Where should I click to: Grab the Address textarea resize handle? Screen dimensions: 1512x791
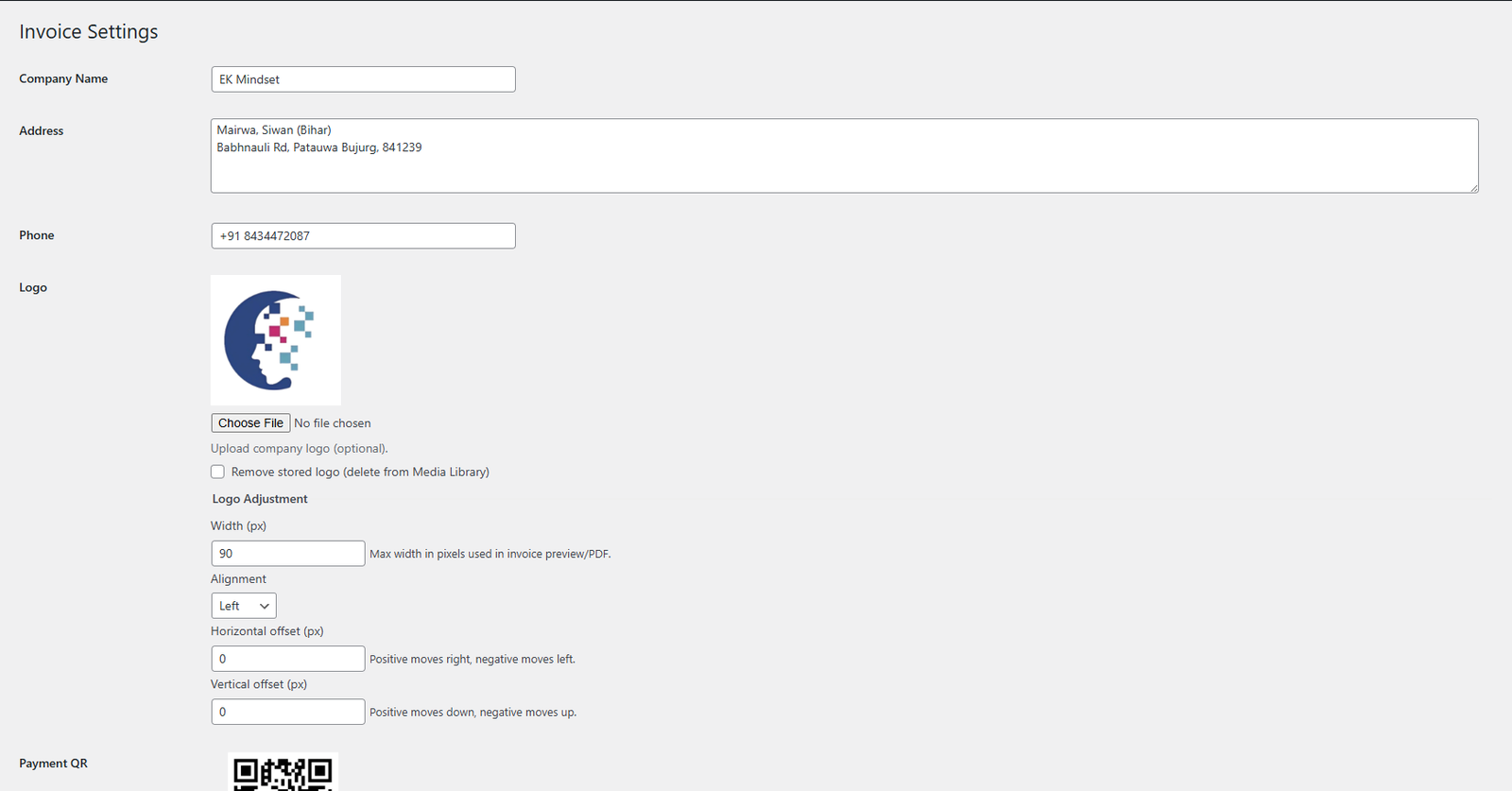pyautogui.click(x=1473, y=188)
